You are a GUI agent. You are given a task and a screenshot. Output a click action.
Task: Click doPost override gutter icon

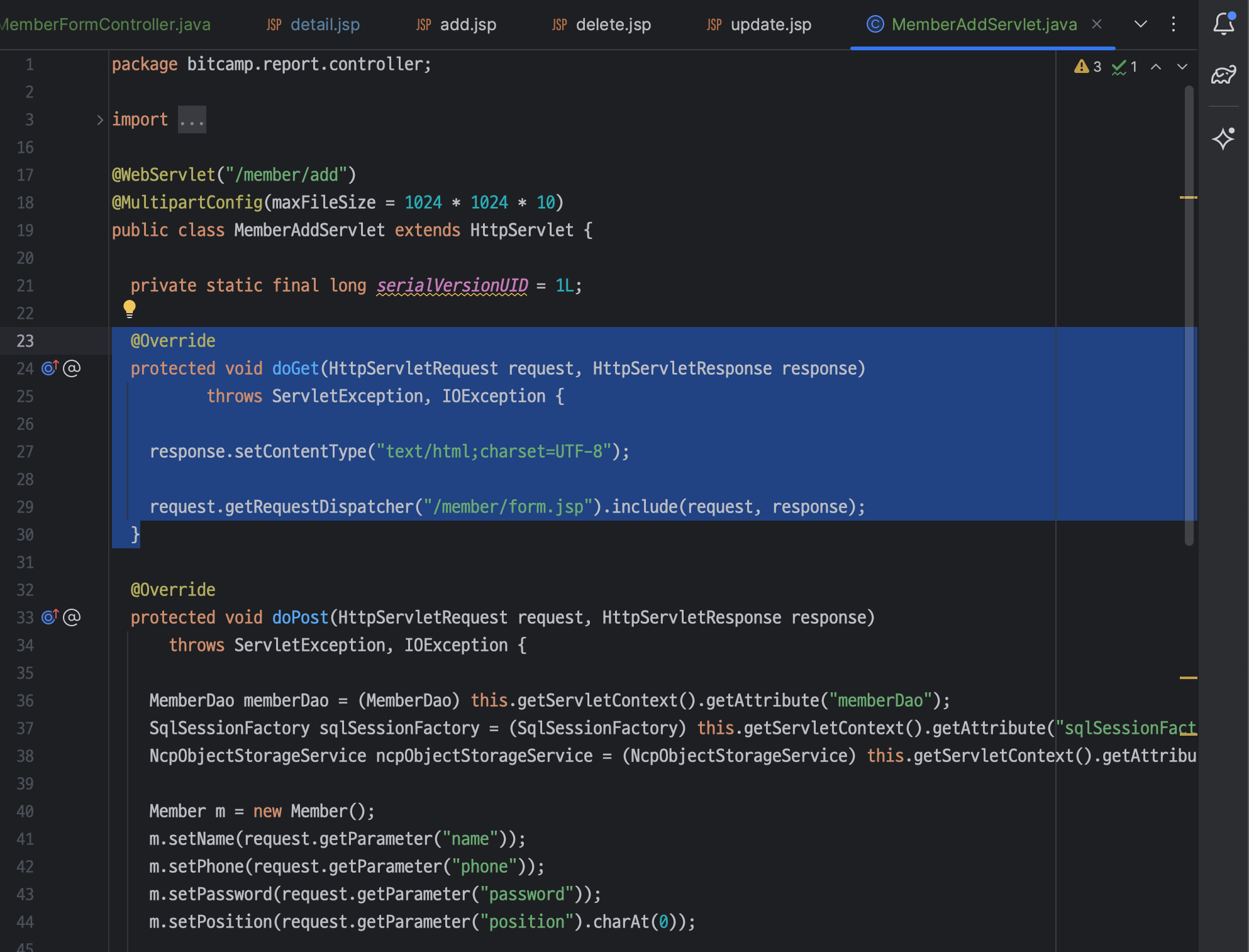(x=50, y=617)
